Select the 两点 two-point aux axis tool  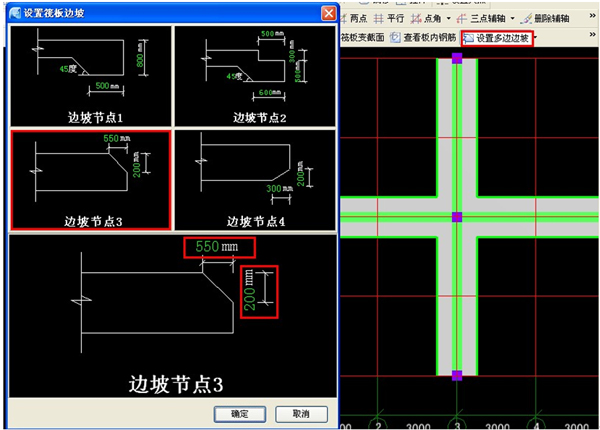354,18
